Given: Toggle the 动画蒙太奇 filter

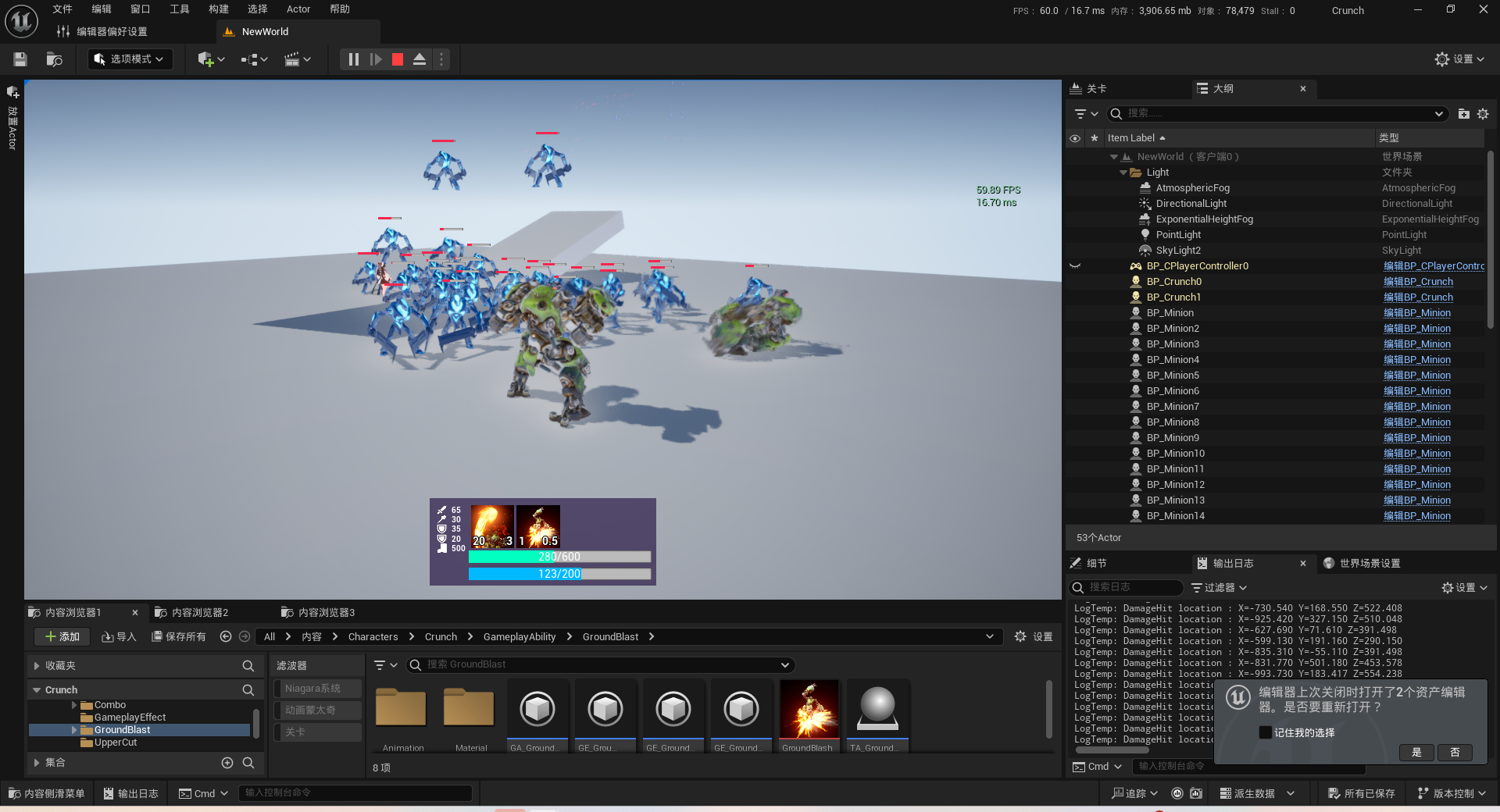Looking at the screenshot, I should (318, 710).
